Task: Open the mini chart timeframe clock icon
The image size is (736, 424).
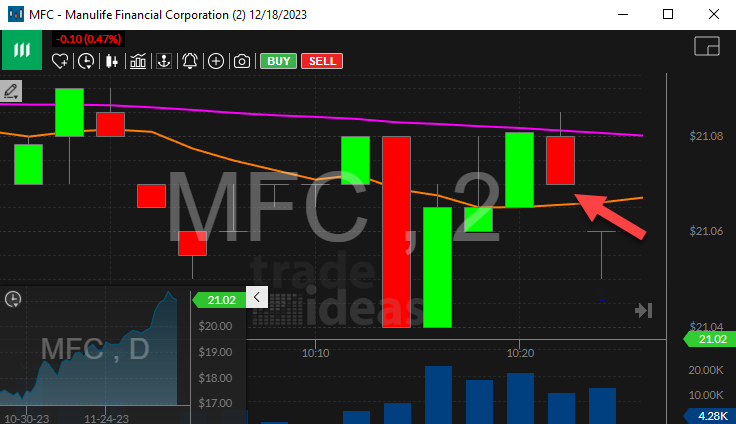Action: (13, 299)
